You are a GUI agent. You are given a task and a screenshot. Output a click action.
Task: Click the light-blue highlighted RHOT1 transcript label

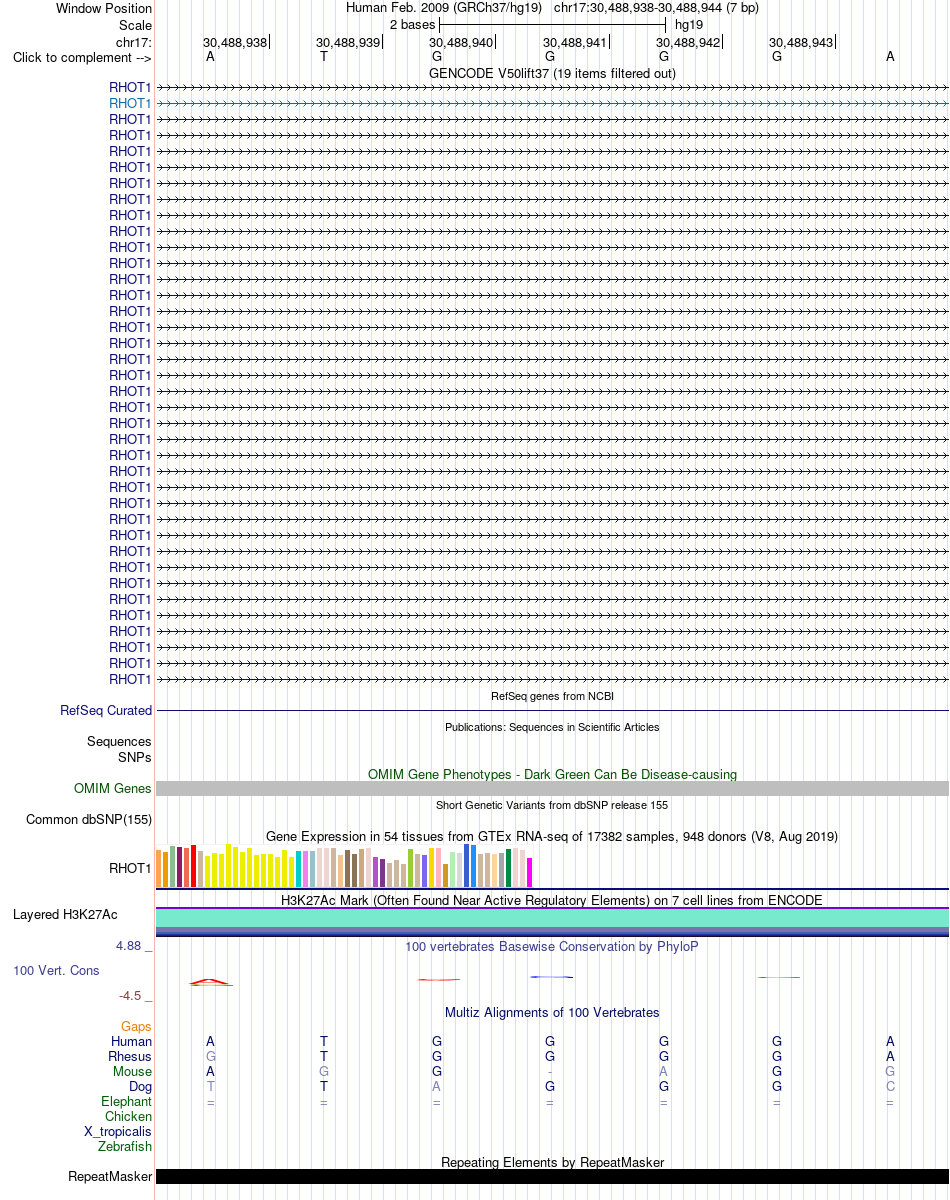tap(130, 103)
